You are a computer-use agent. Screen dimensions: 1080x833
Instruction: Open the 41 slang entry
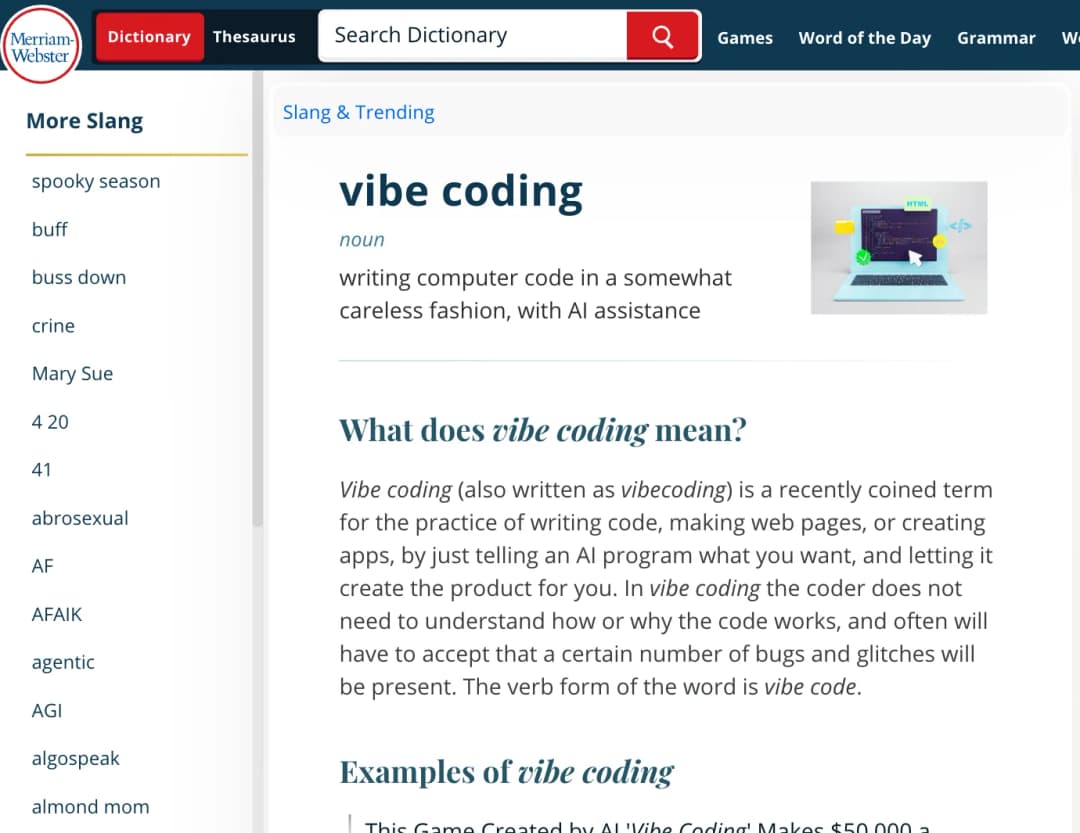tap(41, 470)
